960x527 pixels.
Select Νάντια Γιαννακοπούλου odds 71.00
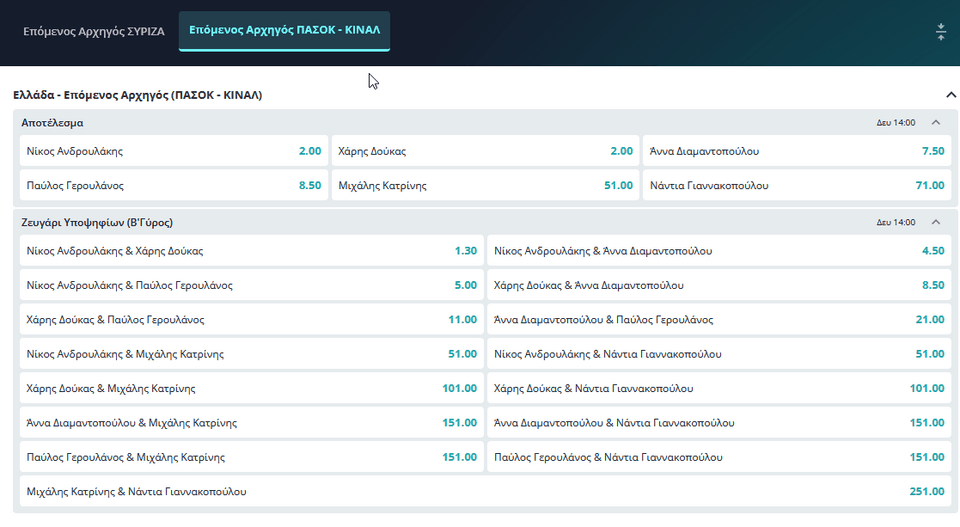tap(797, 185)
